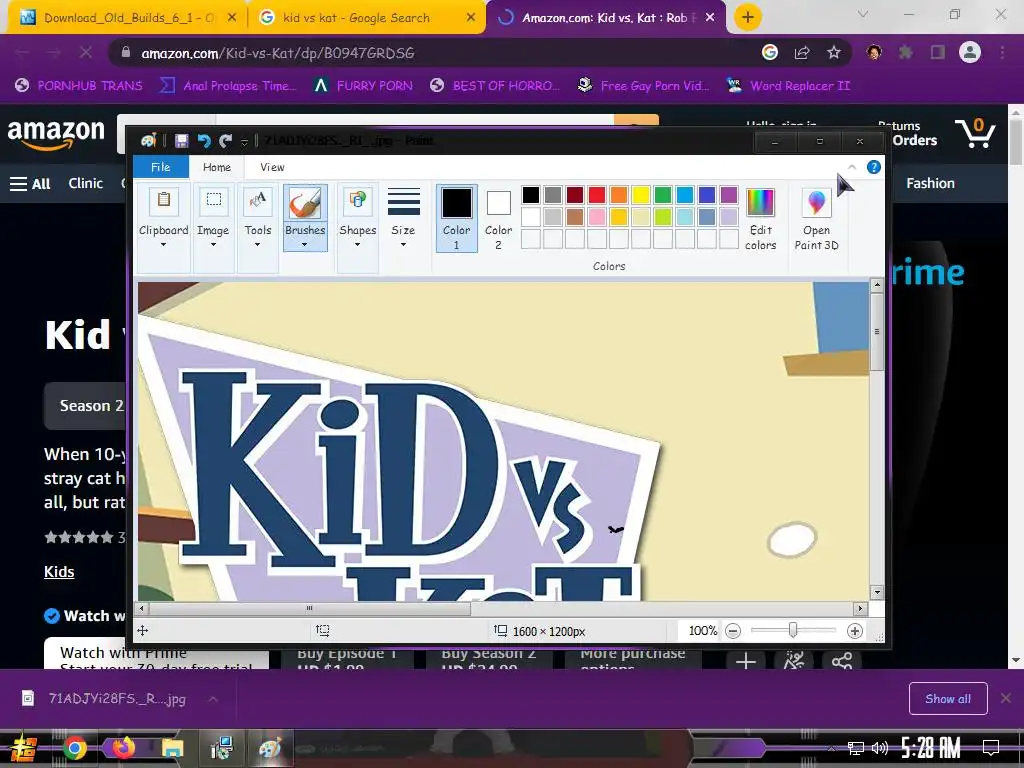Click Paint vertical scrollbar up arrow
1024x768 pixels.
coord(877,285)
